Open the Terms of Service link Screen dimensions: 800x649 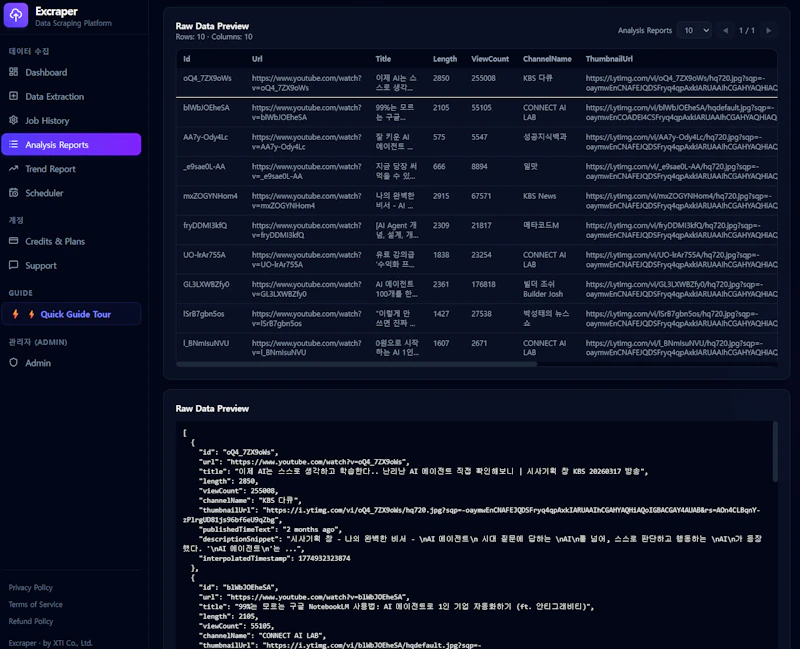pos(35,604)
